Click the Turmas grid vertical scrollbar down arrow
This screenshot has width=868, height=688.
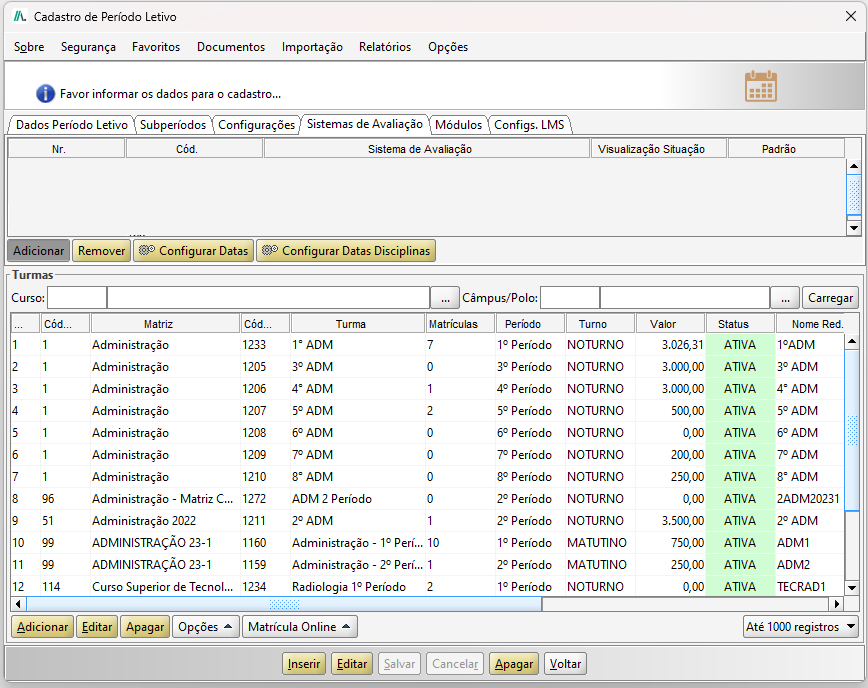pyautogui.click(x=852, y=588)
